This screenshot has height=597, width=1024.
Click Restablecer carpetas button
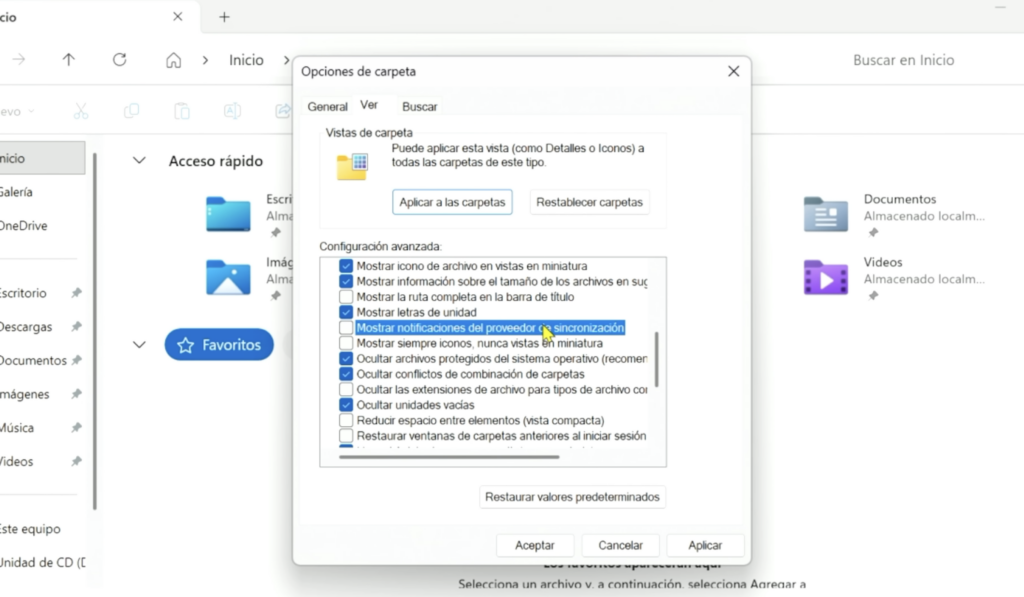coord(589,202)
